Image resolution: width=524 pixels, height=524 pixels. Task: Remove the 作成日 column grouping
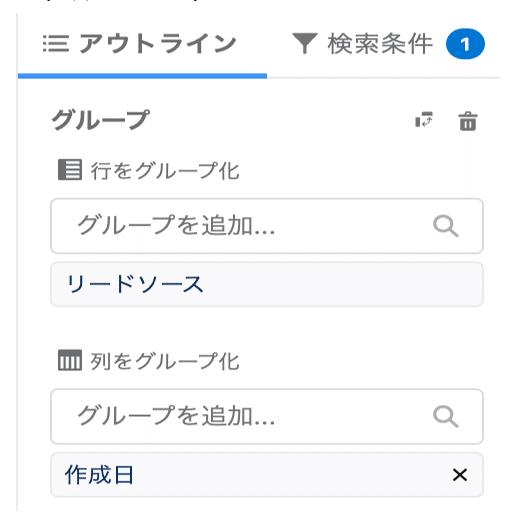460,475
